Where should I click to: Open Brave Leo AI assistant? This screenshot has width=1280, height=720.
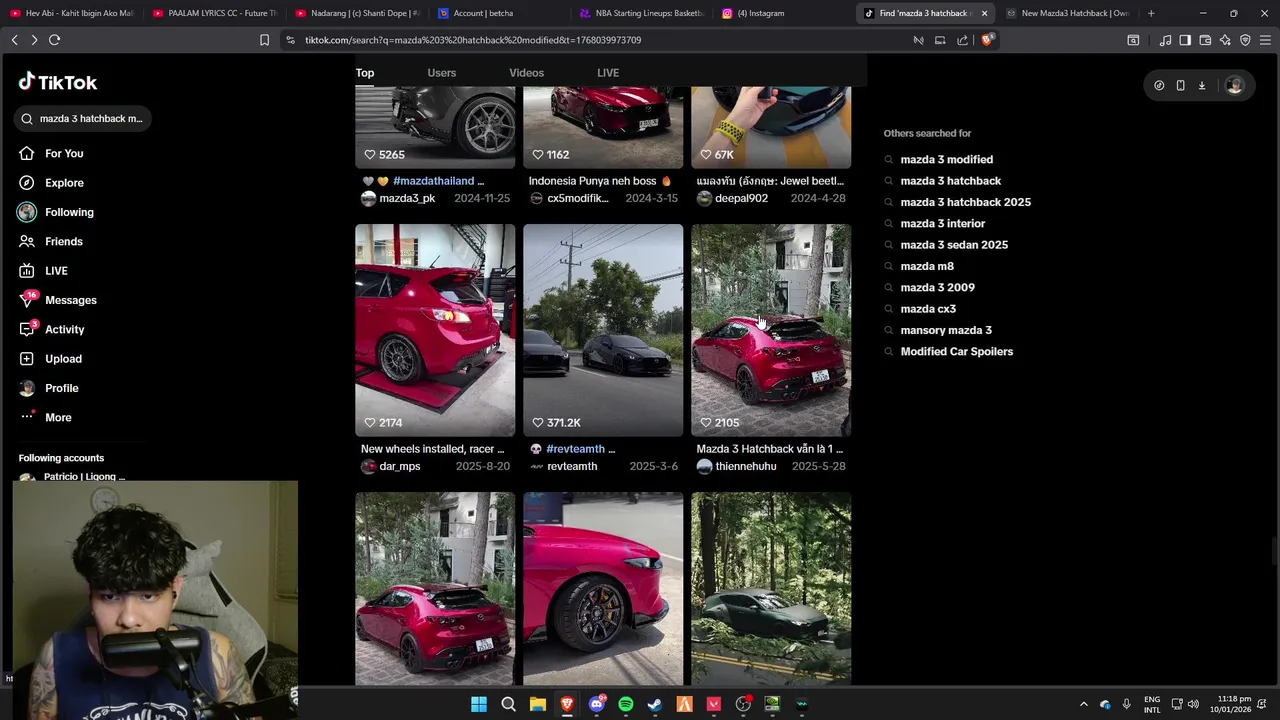coord(1225,40)
